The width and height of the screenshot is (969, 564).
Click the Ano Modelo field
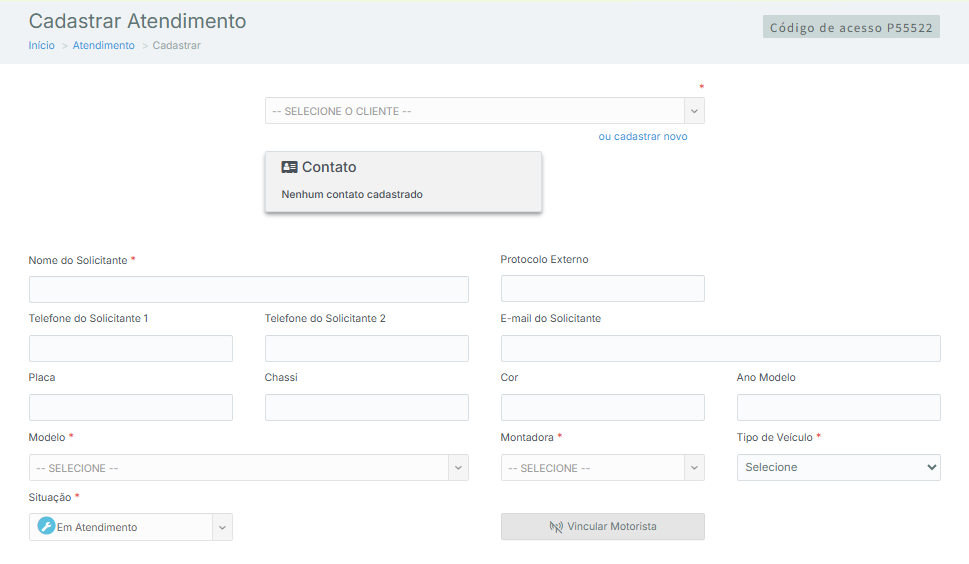838,408
